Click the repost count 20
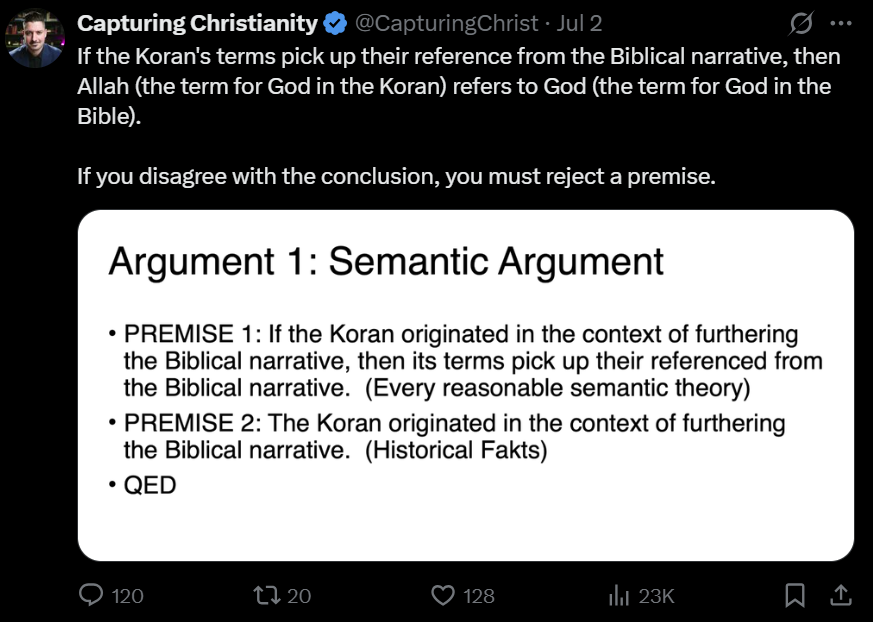873x622 pixels. pos(299,596)
